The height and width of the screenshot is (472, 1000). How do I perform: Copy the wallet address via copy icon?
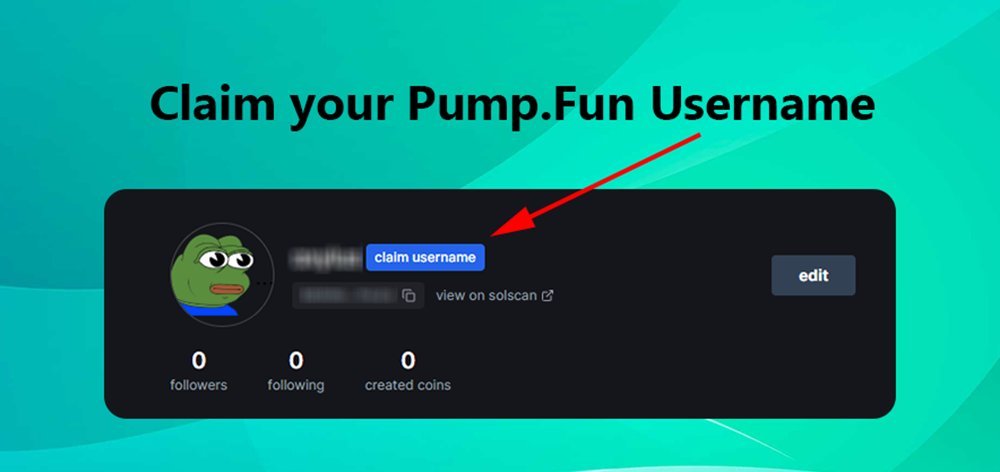coord(409,295)
